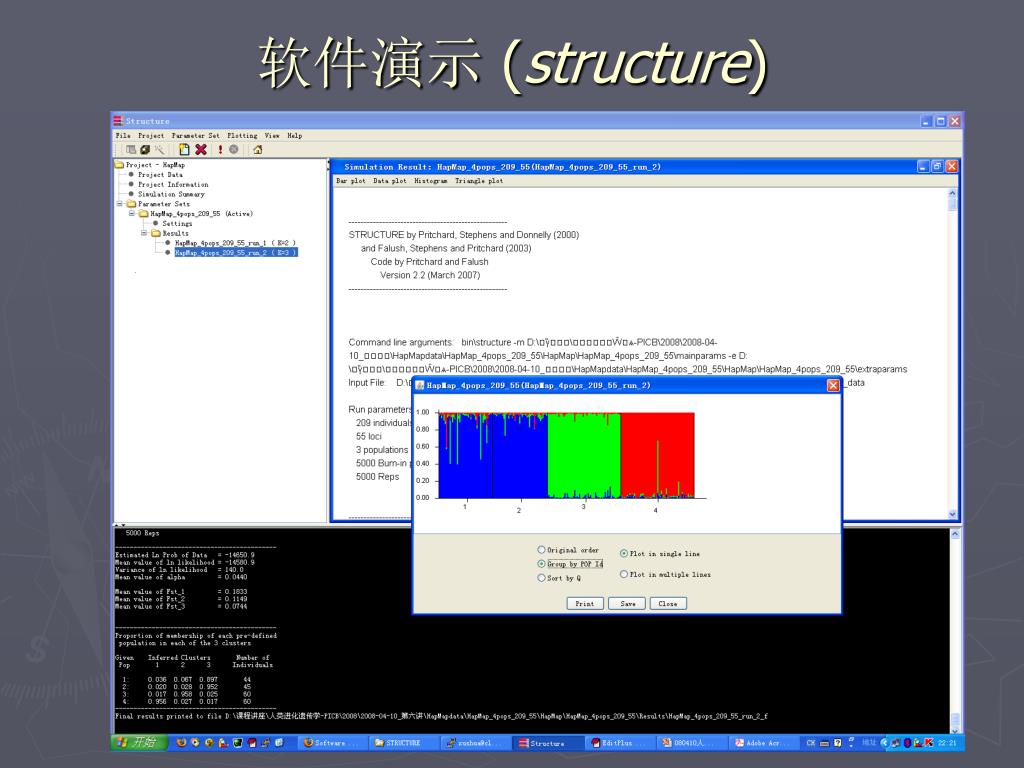1024x768 pixels.
Task: Open the Bar plot menu
Action: 351,181
